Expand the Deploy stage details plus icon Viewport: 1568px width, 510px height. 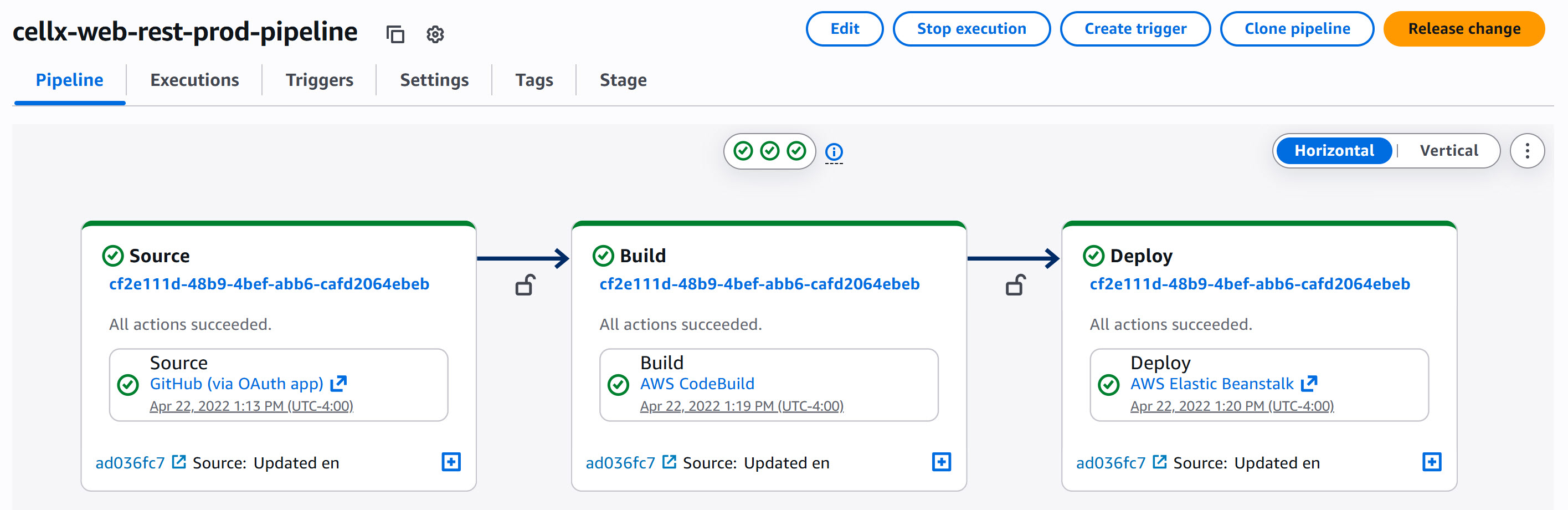[1431, 462]
